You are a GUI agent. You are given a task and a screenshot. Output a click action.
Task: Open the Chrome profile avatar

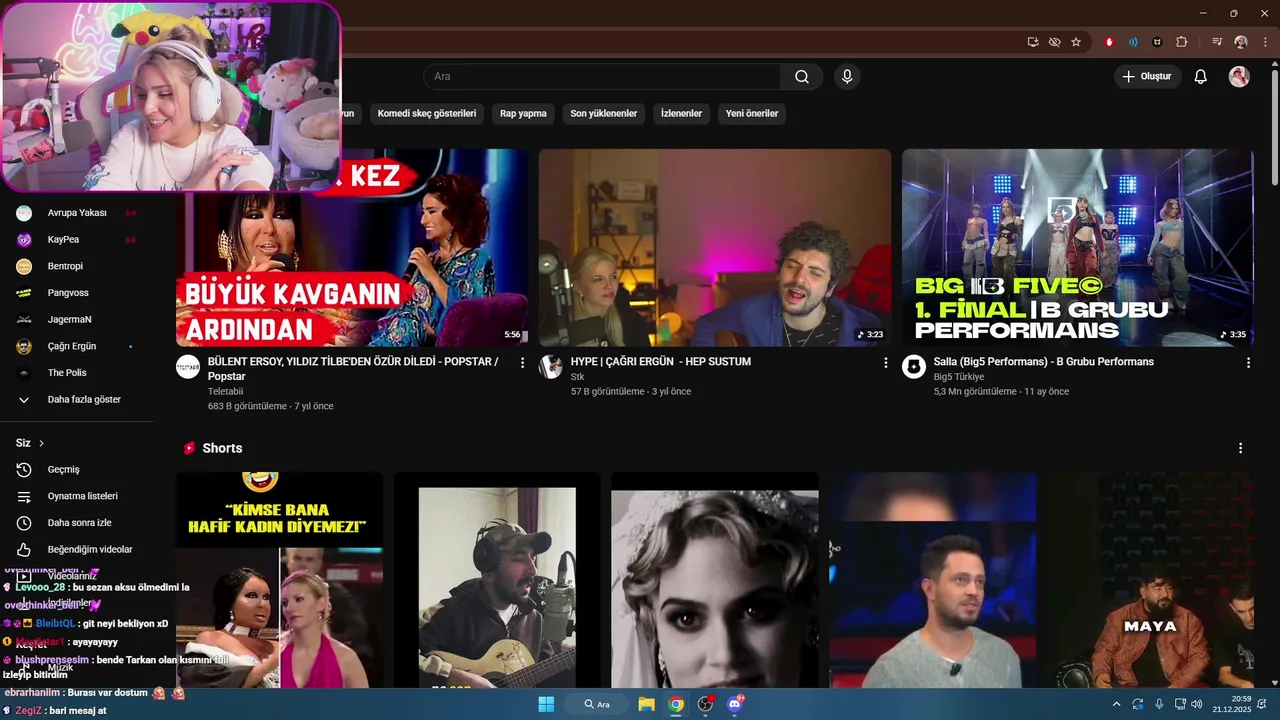(1241, 42)
